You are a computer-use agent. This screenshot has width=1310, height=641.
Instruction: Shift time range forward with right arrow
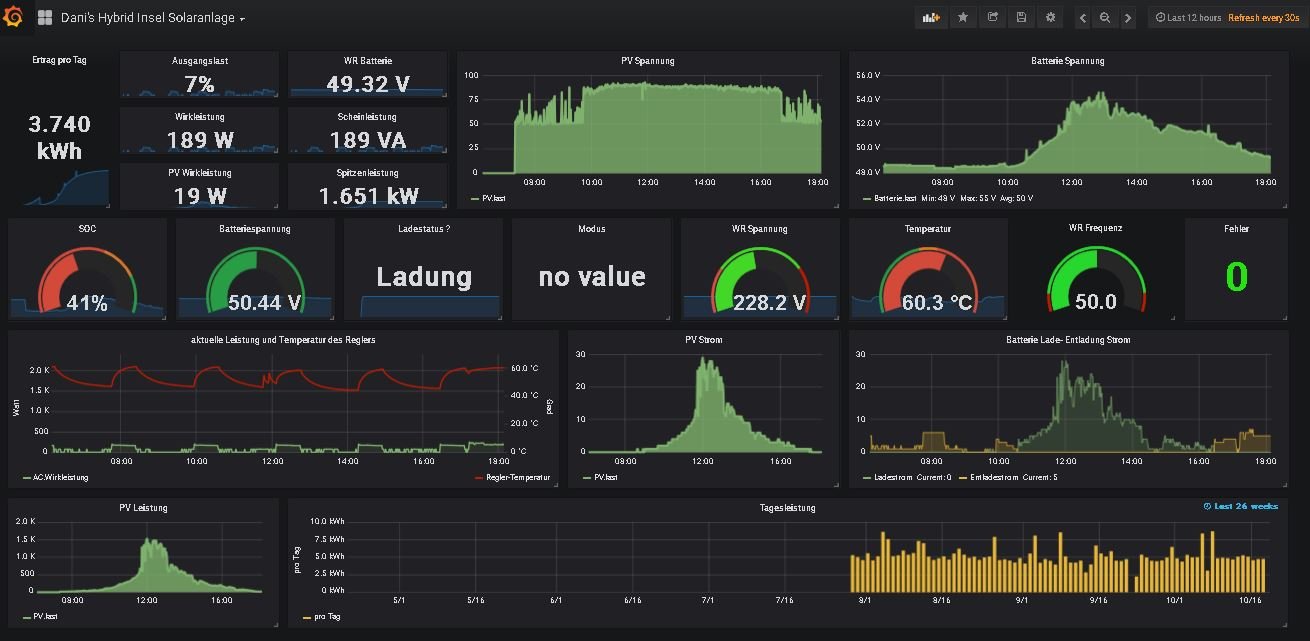[x=1128, y=18]
